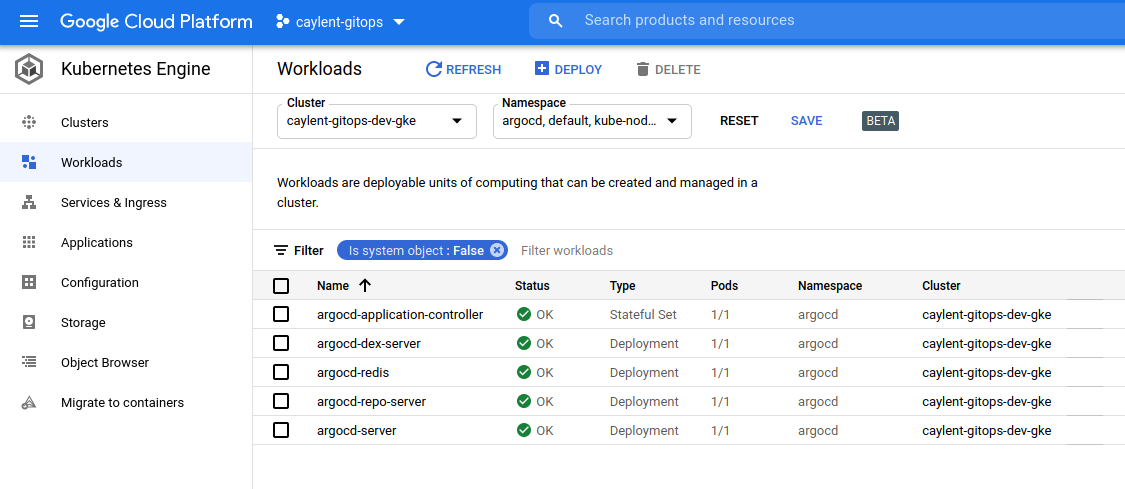Check the argocd-application-controller row checkbox
The width and height of the screenshot is (1125, 489).
pos(281,314)
